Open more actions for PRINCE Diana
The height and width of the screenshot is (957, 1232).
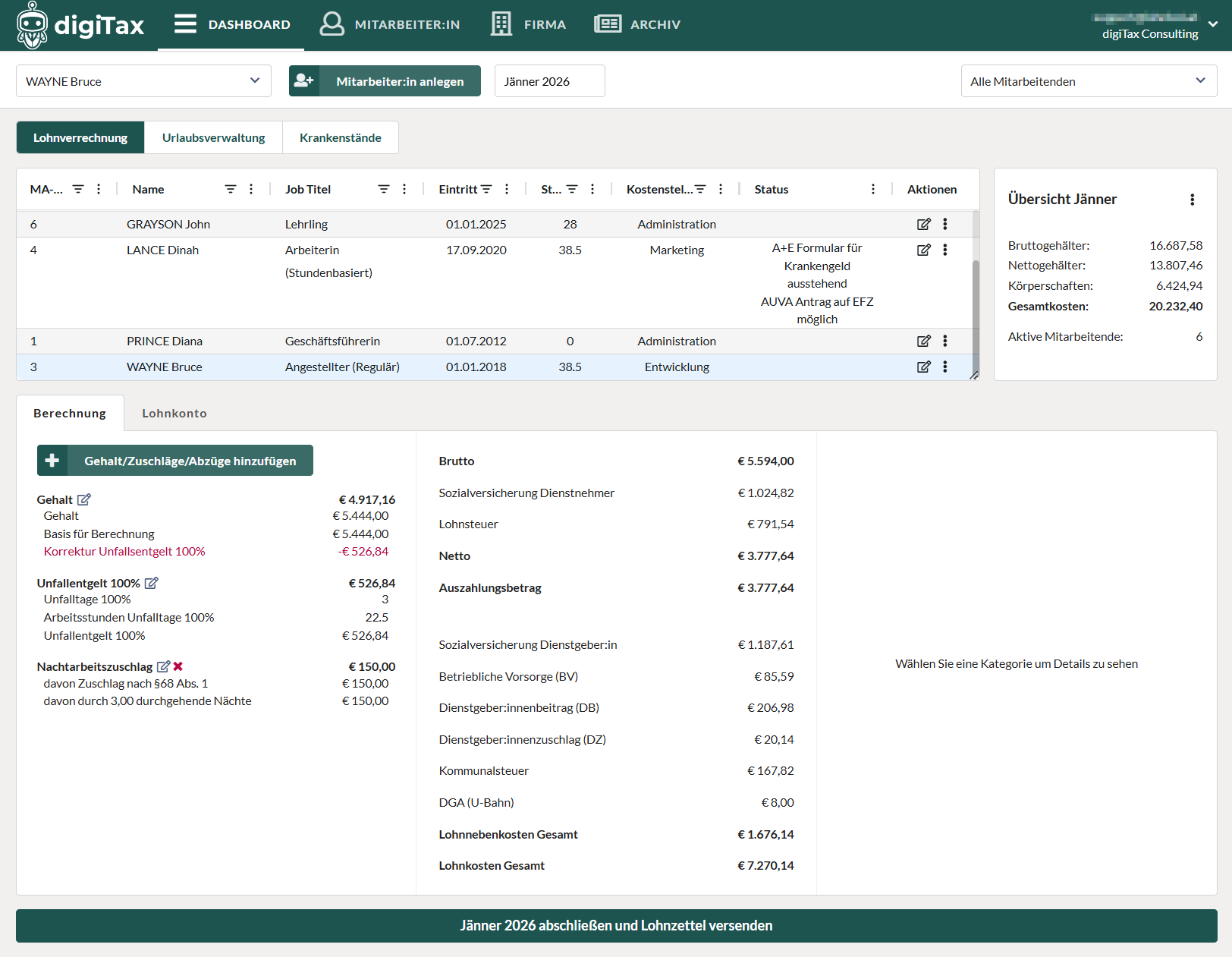pyautogui.click(x=944, y=341)
